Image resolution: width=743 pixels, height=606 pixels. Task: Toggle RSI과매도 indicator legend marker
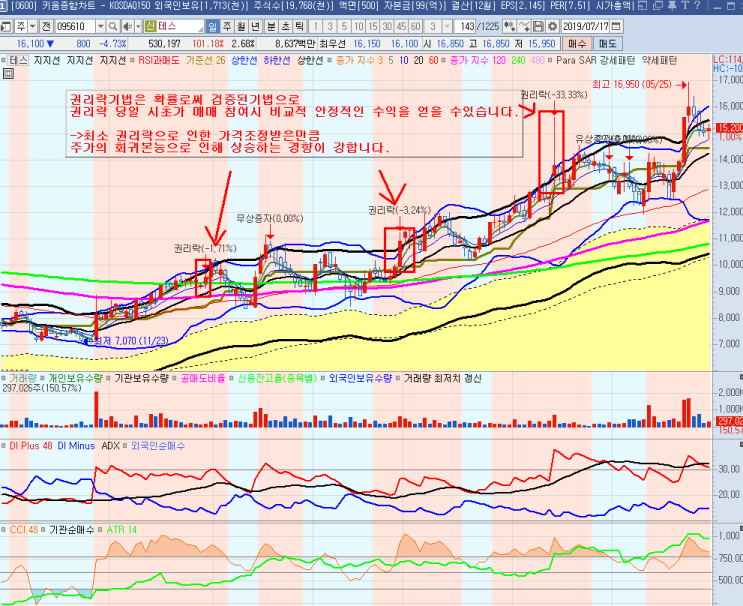pyautogui.click(x=132, y=61)
